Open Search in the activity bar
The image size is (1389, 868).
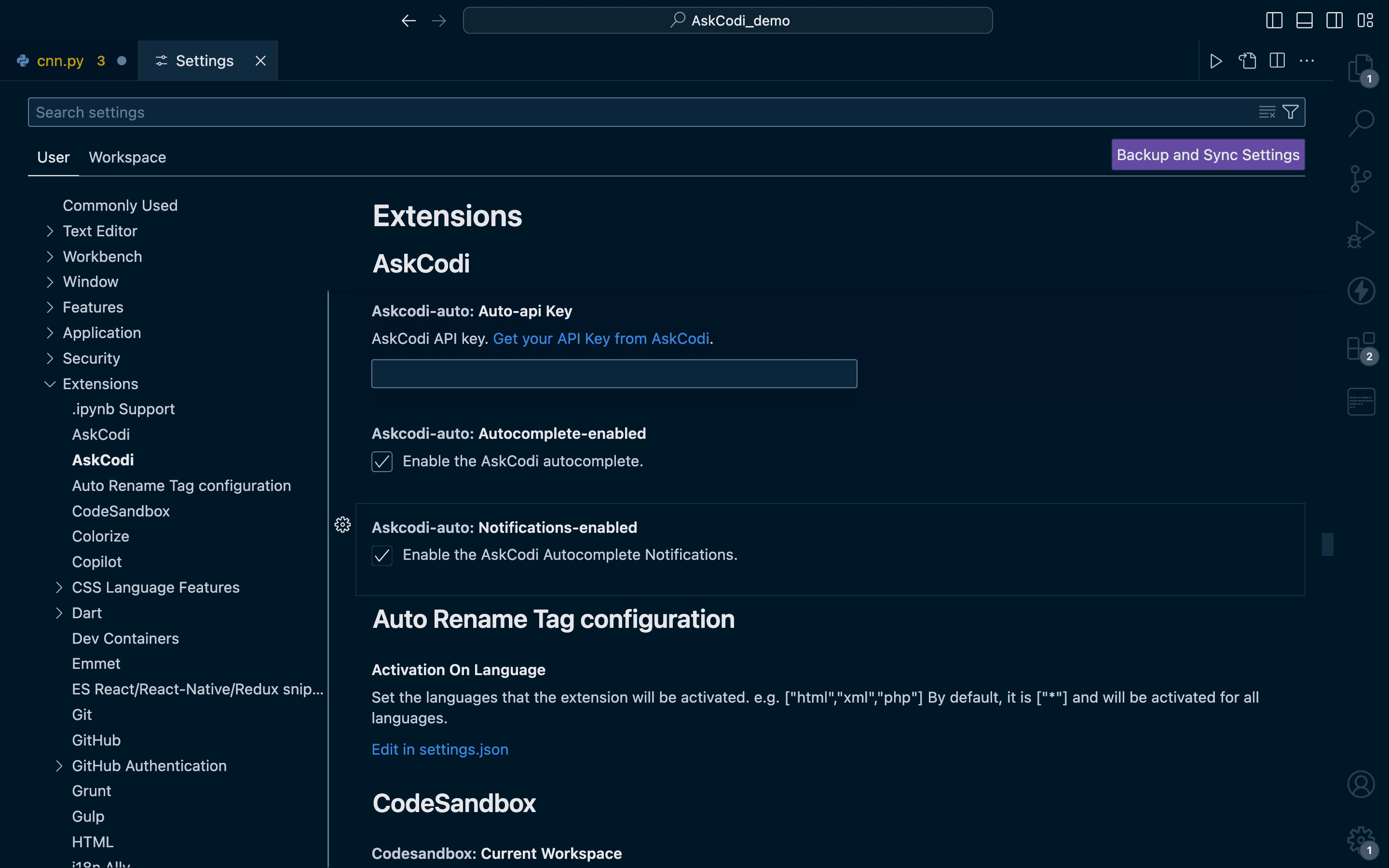1362,123
